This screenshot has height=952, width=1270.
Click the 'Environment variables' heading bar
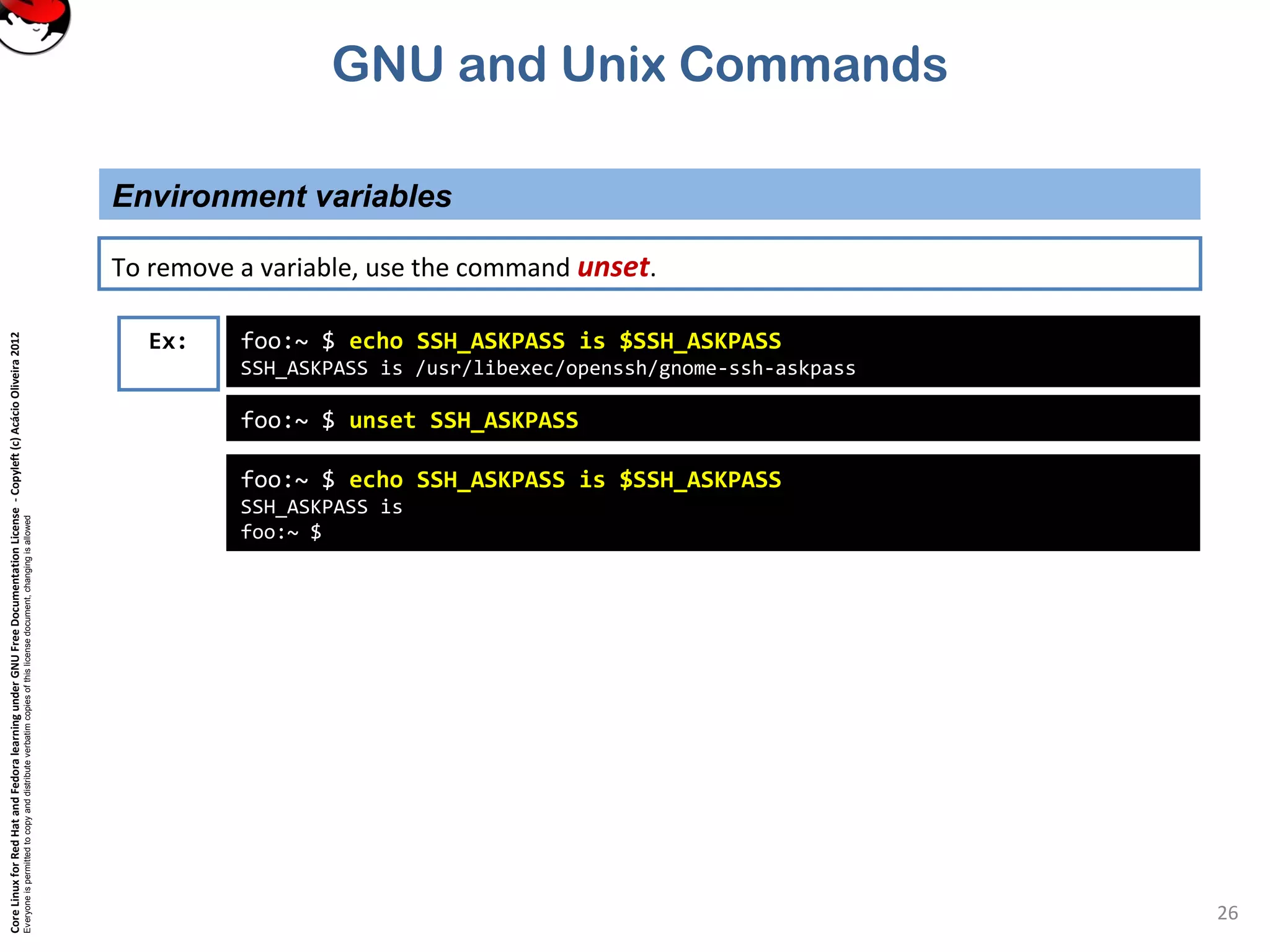(x=649, y=194)
